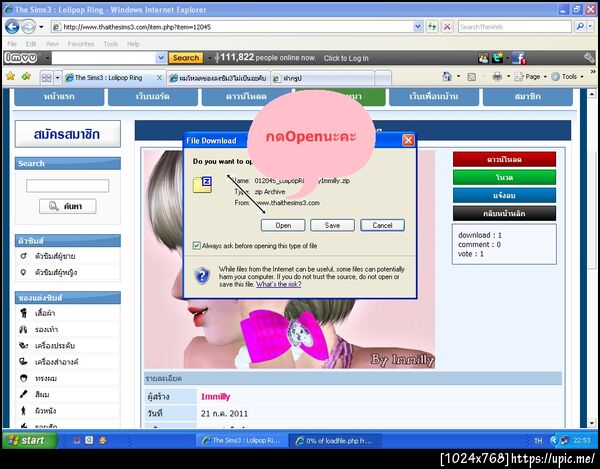This screenshot has width=600, height=469.
Task: Open the tab list dropdown arrow
Action: tap(57, 78)
